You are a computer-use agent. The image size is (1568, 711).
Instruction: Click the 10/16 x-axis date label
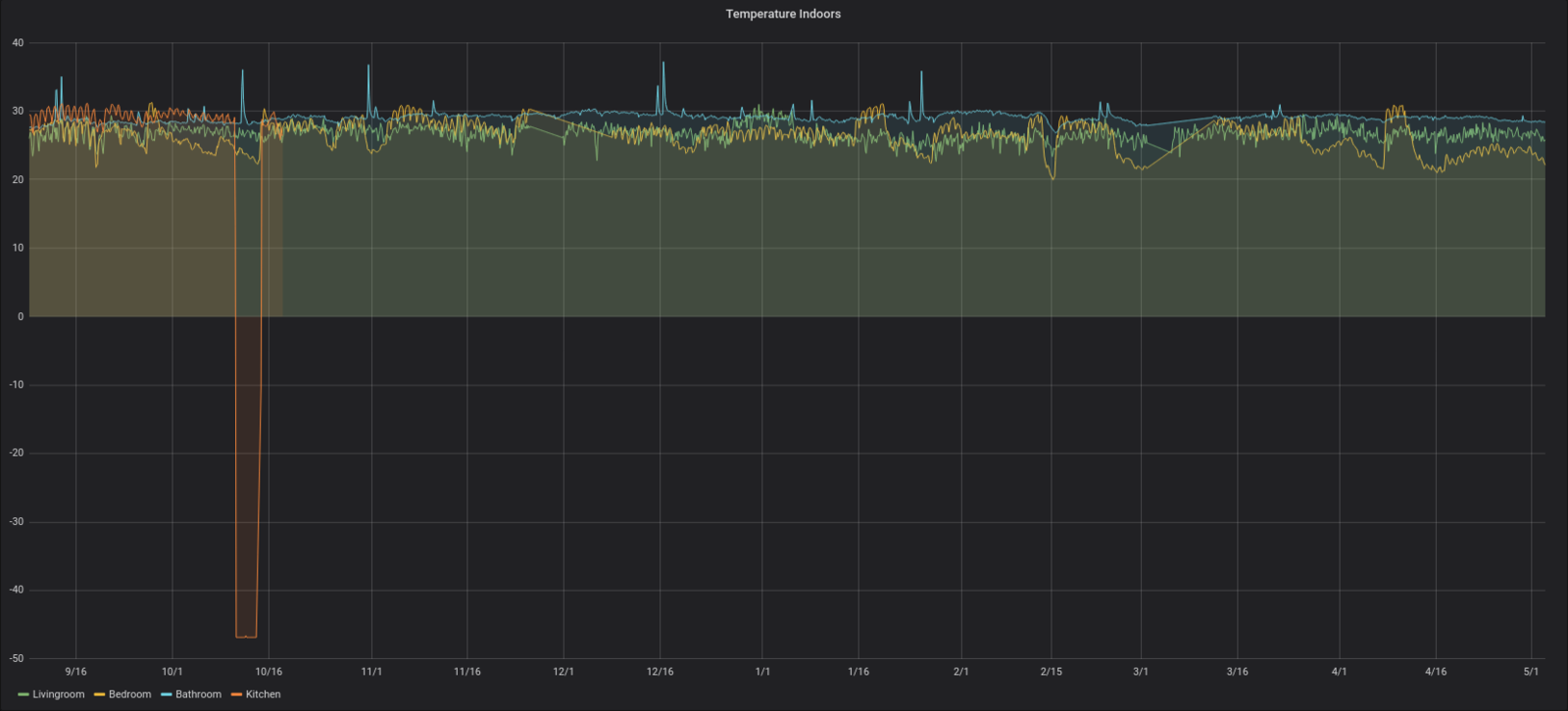point(269,672)
